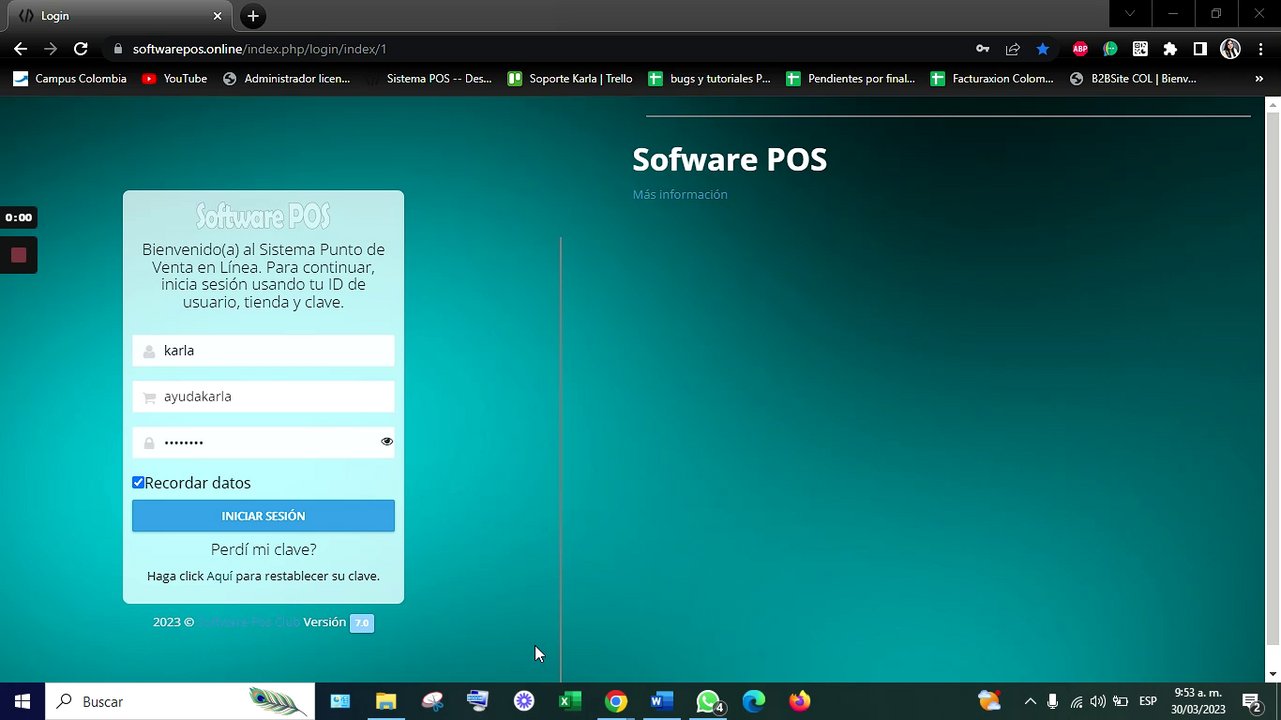Screen dimensions: 1281x720
Task: Click the ESP keyboard language indicator
Action: (1148, 701)
